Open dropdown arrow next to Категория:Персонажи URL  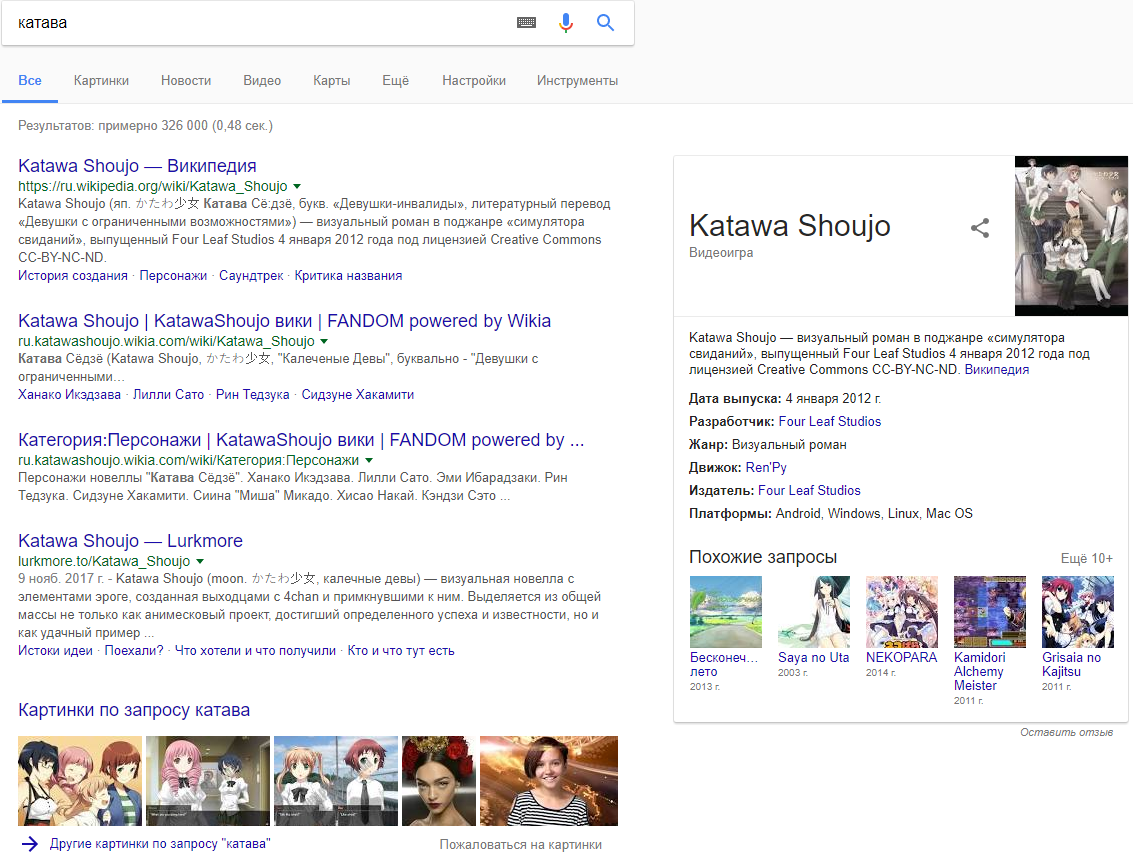pyautogui.click(x=369, y=460)
